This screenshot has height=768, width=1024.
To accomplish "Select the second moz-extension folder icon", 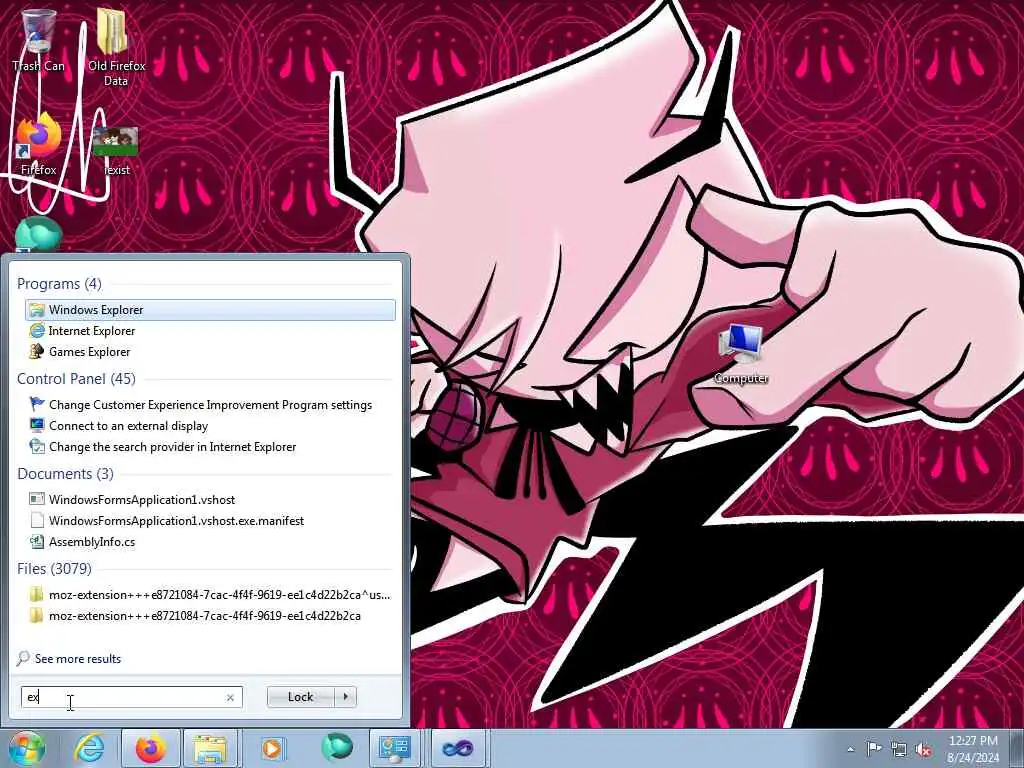I will [37, 615].
